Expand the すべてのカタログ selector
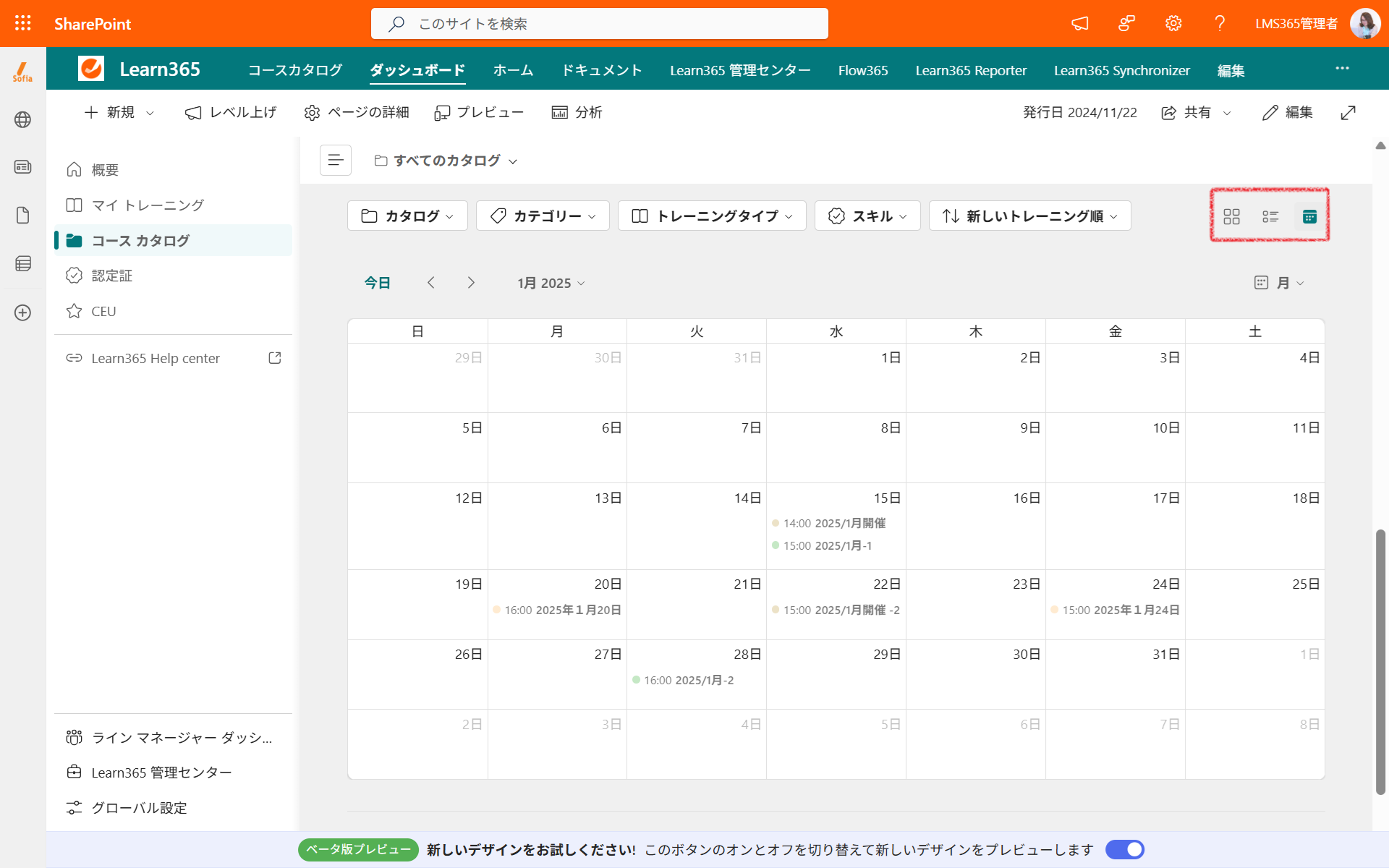 tap(446, 161)
